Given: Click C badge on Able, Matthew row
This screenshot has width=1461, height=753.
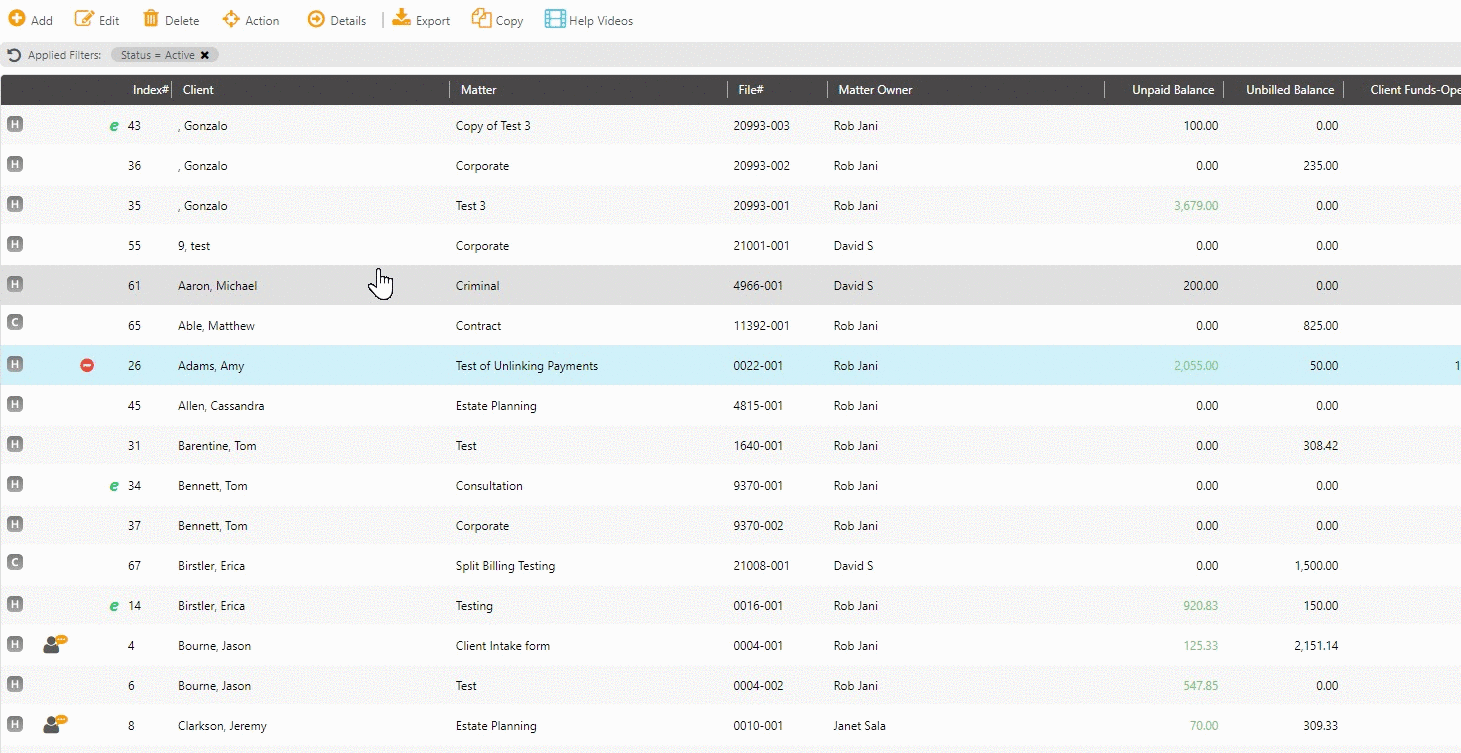Looking at the screenshot, I should [x=14, y=323].
